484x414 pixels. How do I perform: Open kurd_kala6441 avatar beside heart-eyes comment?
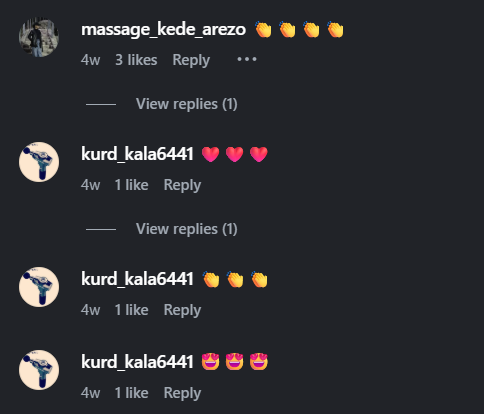[39, 370]
